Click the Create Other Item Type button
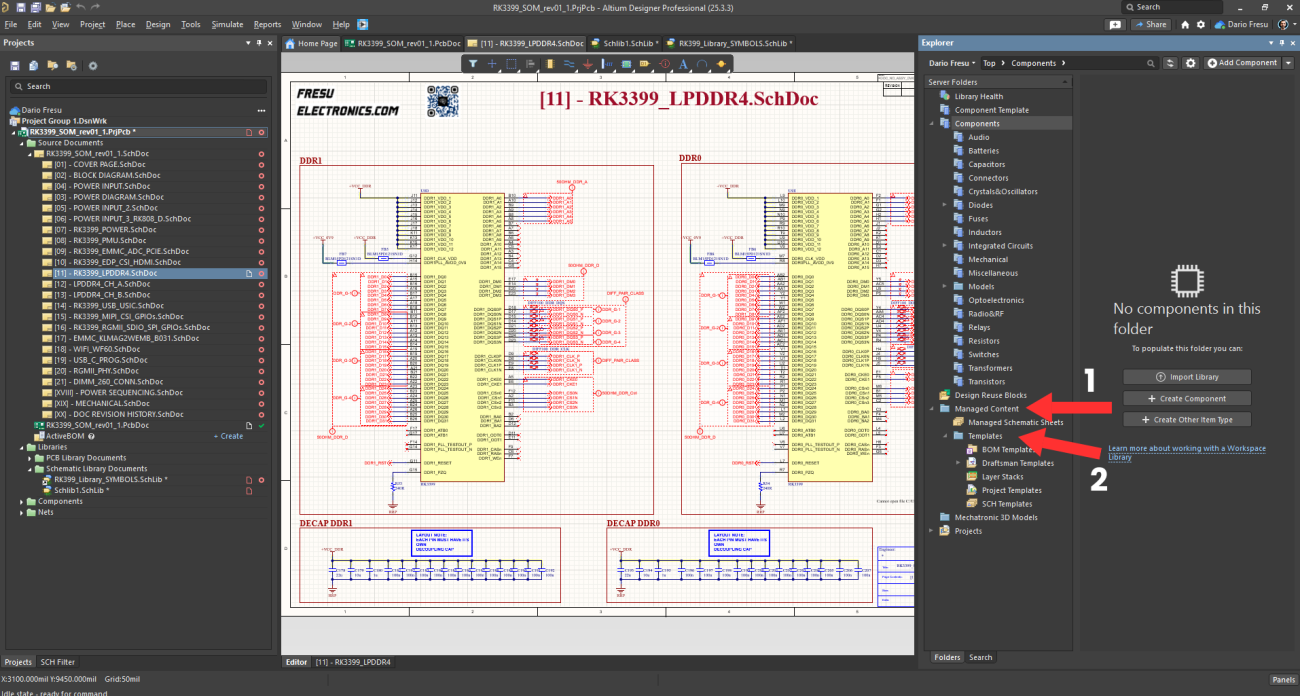Screen dimensions: 1300x696 (x=1188, y=419)
